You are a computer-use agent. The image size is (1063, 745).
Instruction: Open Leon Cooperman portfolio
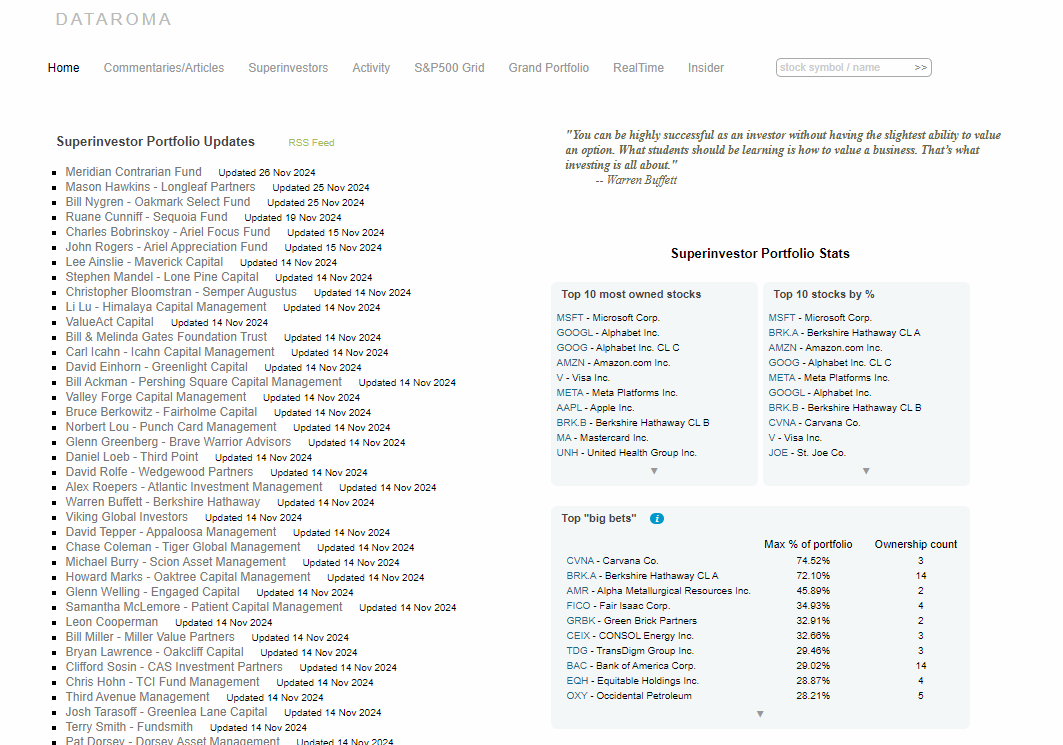pos(112,622)
